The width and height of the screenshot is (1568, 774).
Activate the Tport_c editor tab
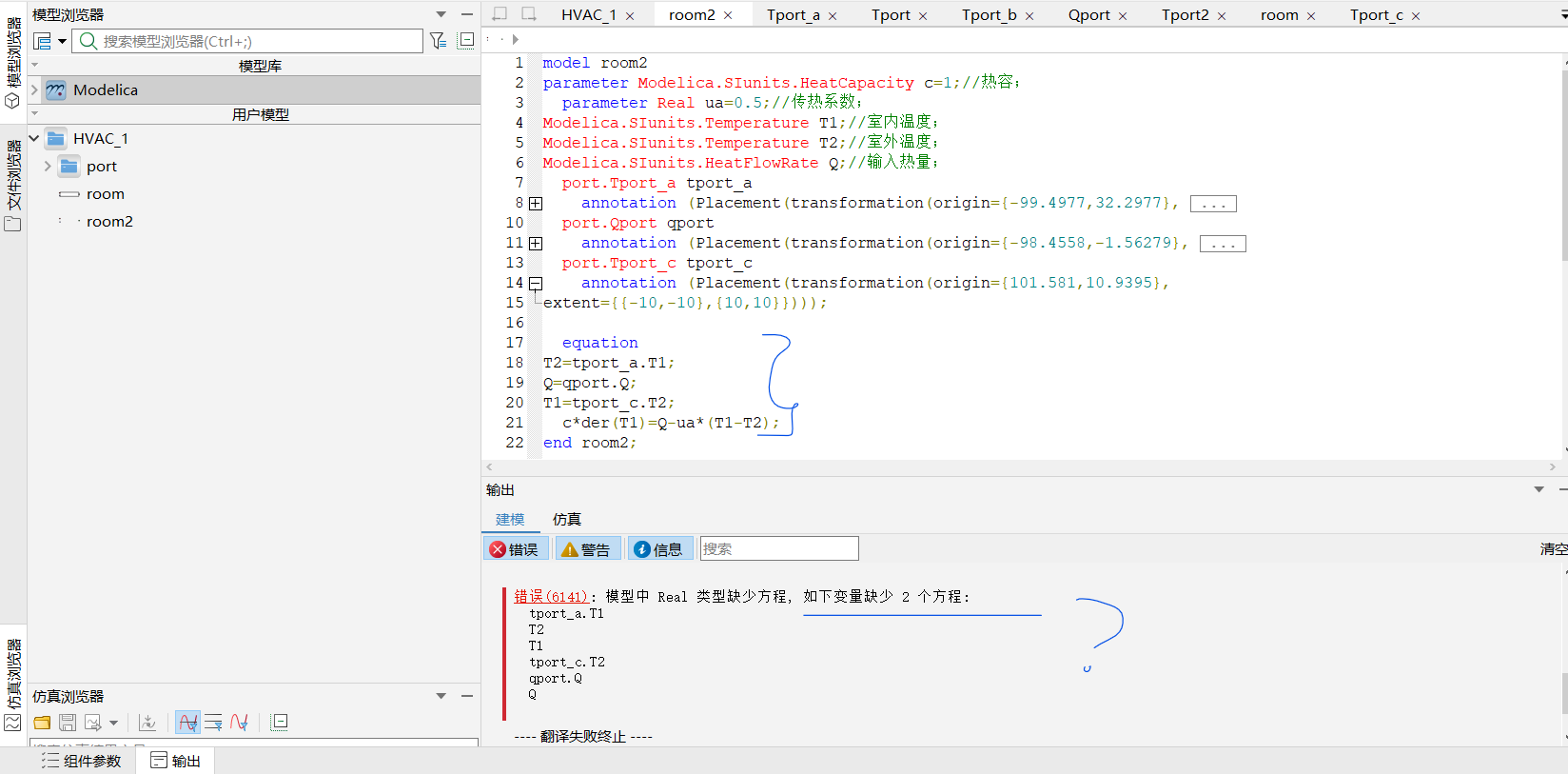click(1376, 14)
